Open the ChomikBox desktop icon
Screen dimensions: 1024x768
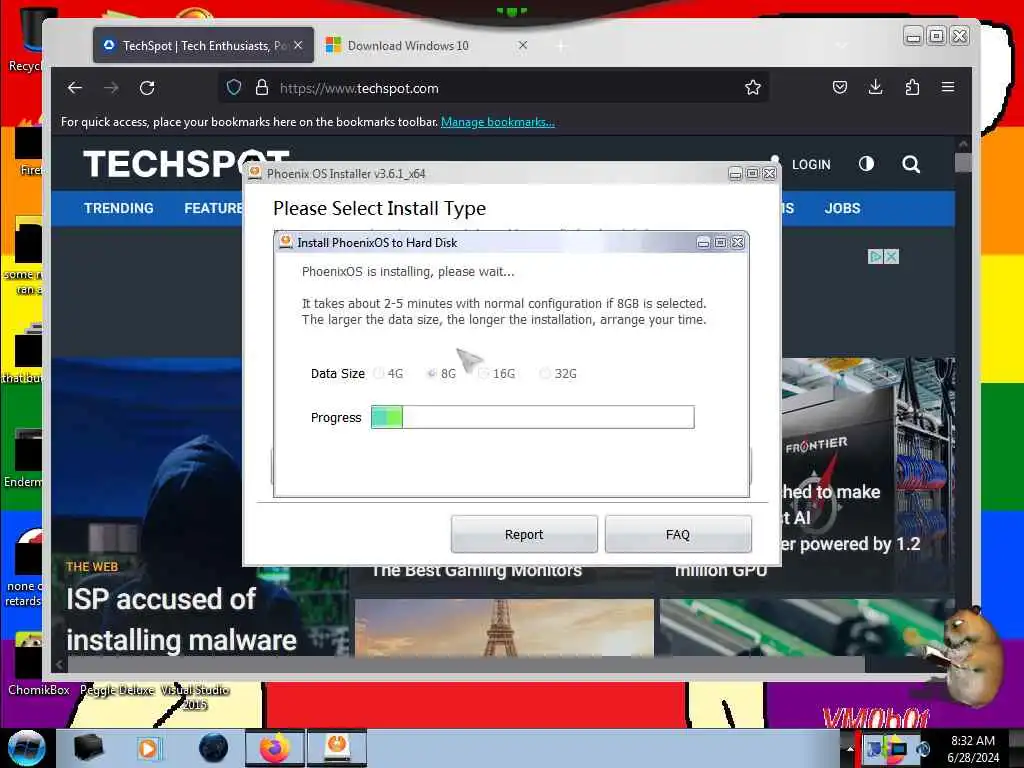(x=31, y=665)
